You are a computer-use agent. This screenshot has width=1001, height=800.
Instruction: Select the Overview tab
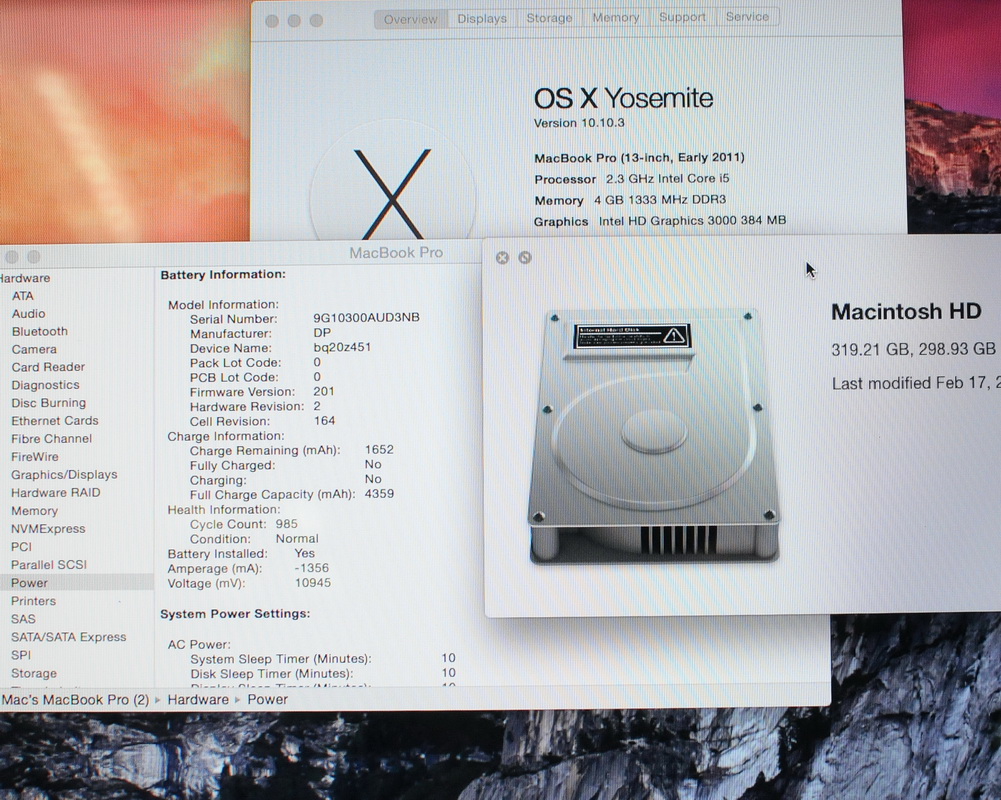[410, 19]
